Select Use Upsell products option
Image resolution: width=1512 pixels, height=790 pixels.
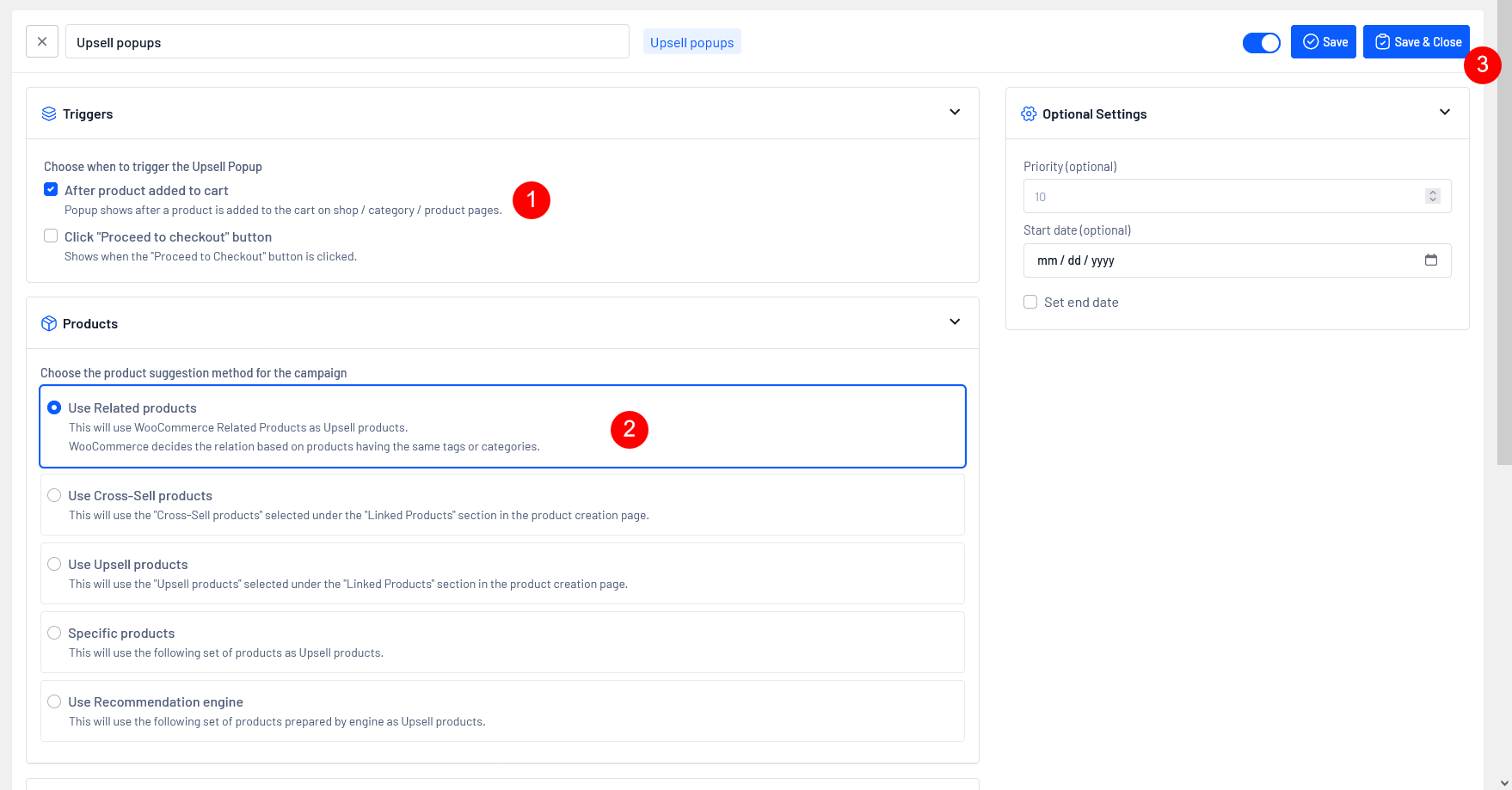point(54,564)
